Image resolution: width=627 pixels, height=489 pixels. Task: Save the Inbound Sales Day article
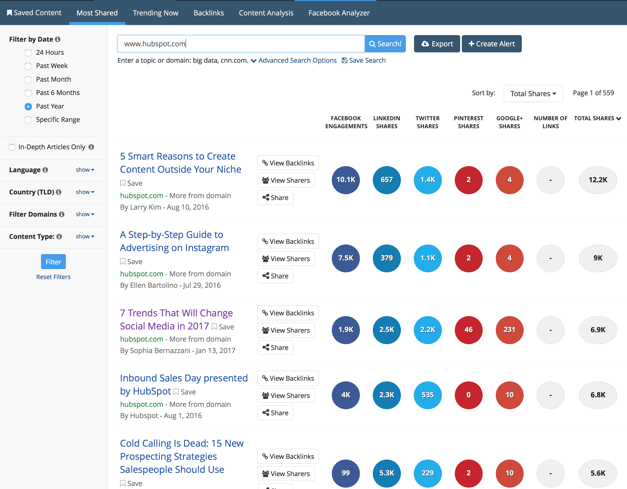[x=184, y=392]
